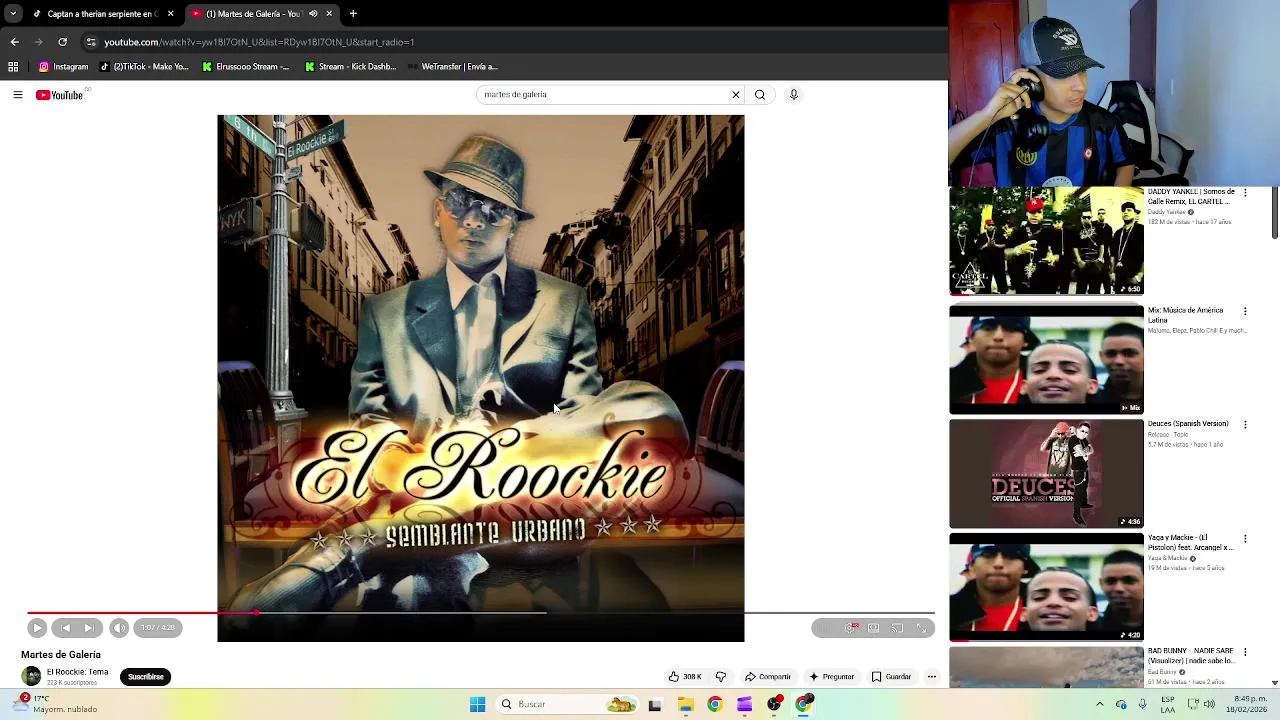Image resolution: width=1280 pixels, height=720 pixels.
Task: Open the Windows Start menu
Action: tap(477, 705)
